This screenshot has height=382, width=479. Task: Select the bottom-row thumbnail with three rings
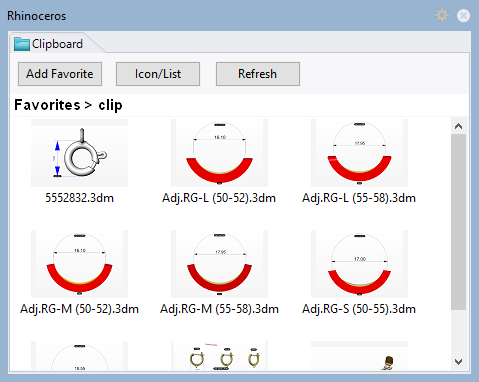coord(219,356)
